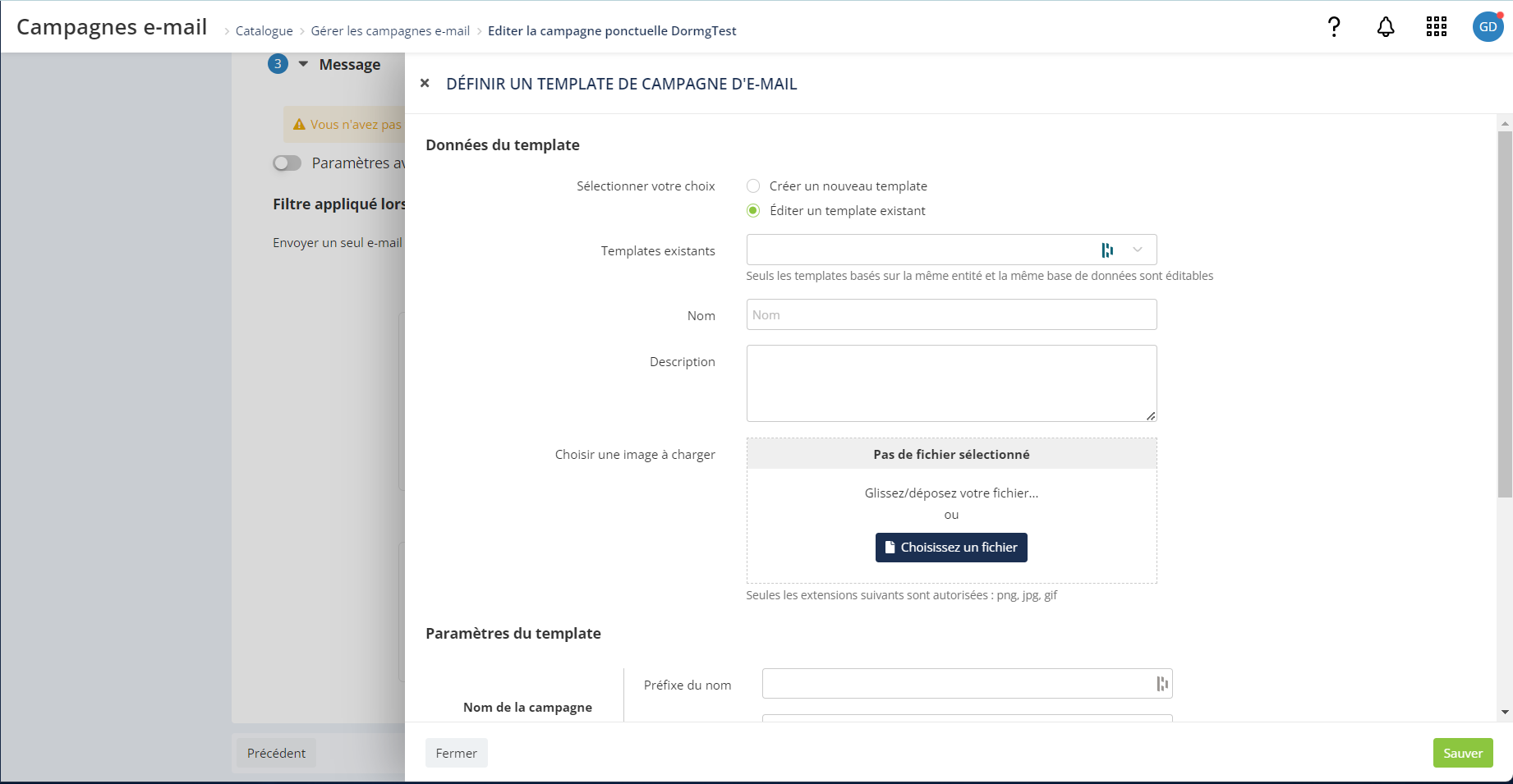Select Créer un nouveau template radio
1513x784 pixels.
click(753, 186)
